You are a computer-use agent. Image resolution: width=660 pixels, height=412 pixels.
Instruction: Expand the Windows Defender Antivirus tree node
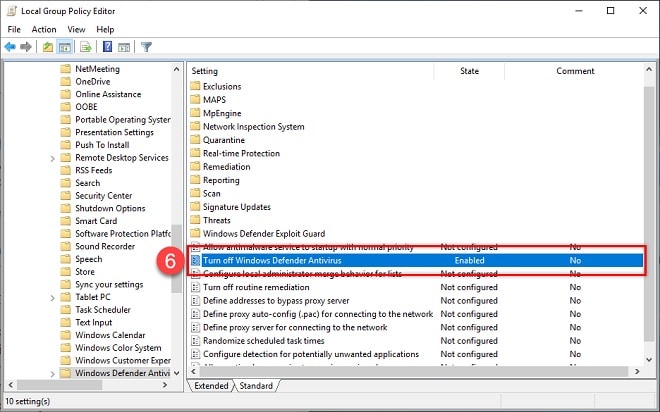coord(52,373)
